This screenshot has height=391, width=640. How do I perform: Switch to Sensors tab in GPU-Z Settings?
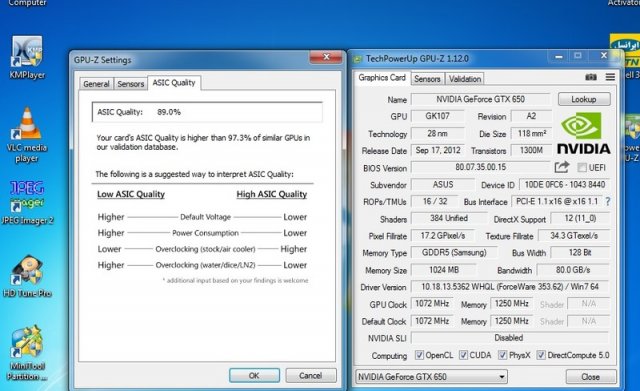coord(131,84)
